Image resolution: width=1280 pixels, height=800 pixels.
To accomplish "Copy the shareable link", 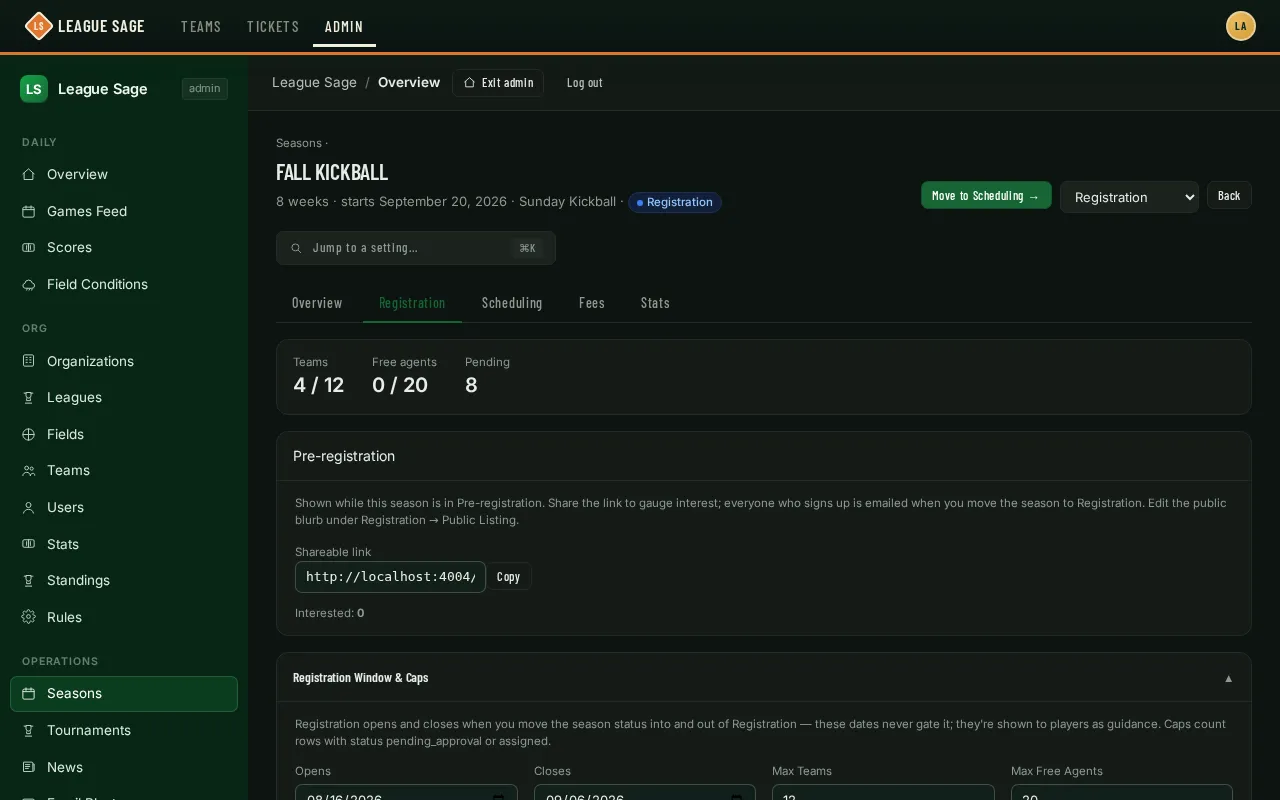I will pos(508,576).
